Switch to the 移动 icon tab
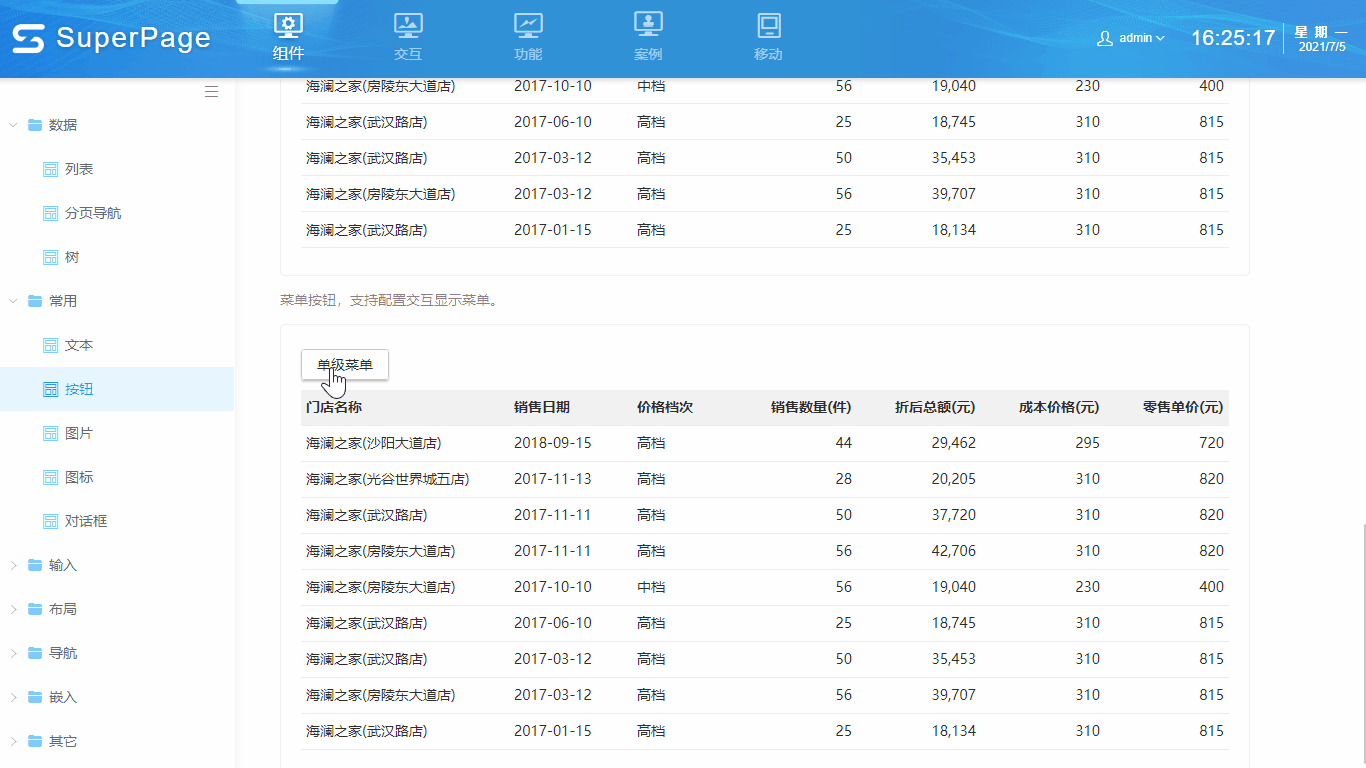This screenshot has width=1366, height=768. point(768,25)
